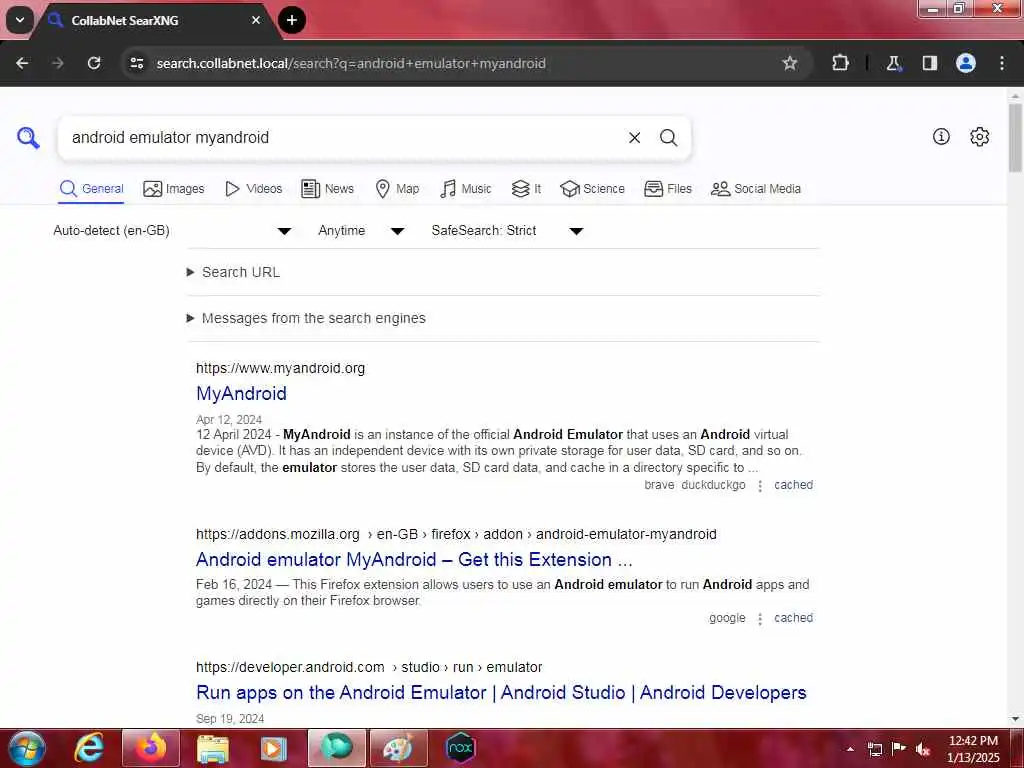Open the https://www.myandroid.org URL

[280, 368]
